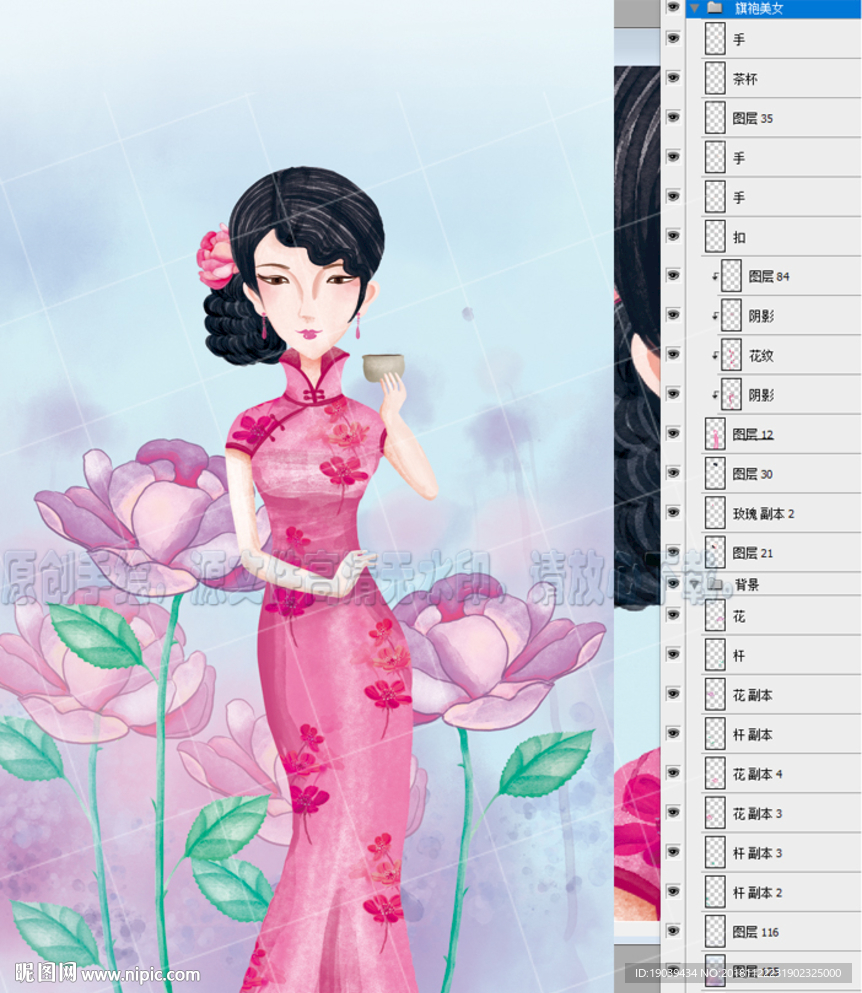Select the layer named 图层 116
The width and height of the screenshot is (862, 993).
pyautogui.click(x=756, y=932)
